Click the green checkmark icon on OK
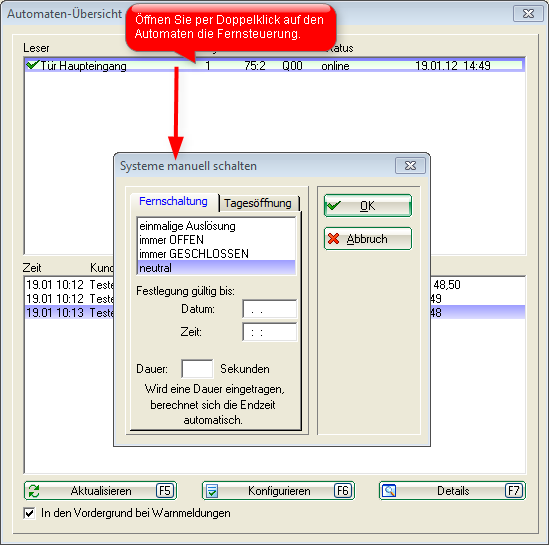Image resolution: width=549 pixels, height=545 pixels. click(x=334, y=205)
